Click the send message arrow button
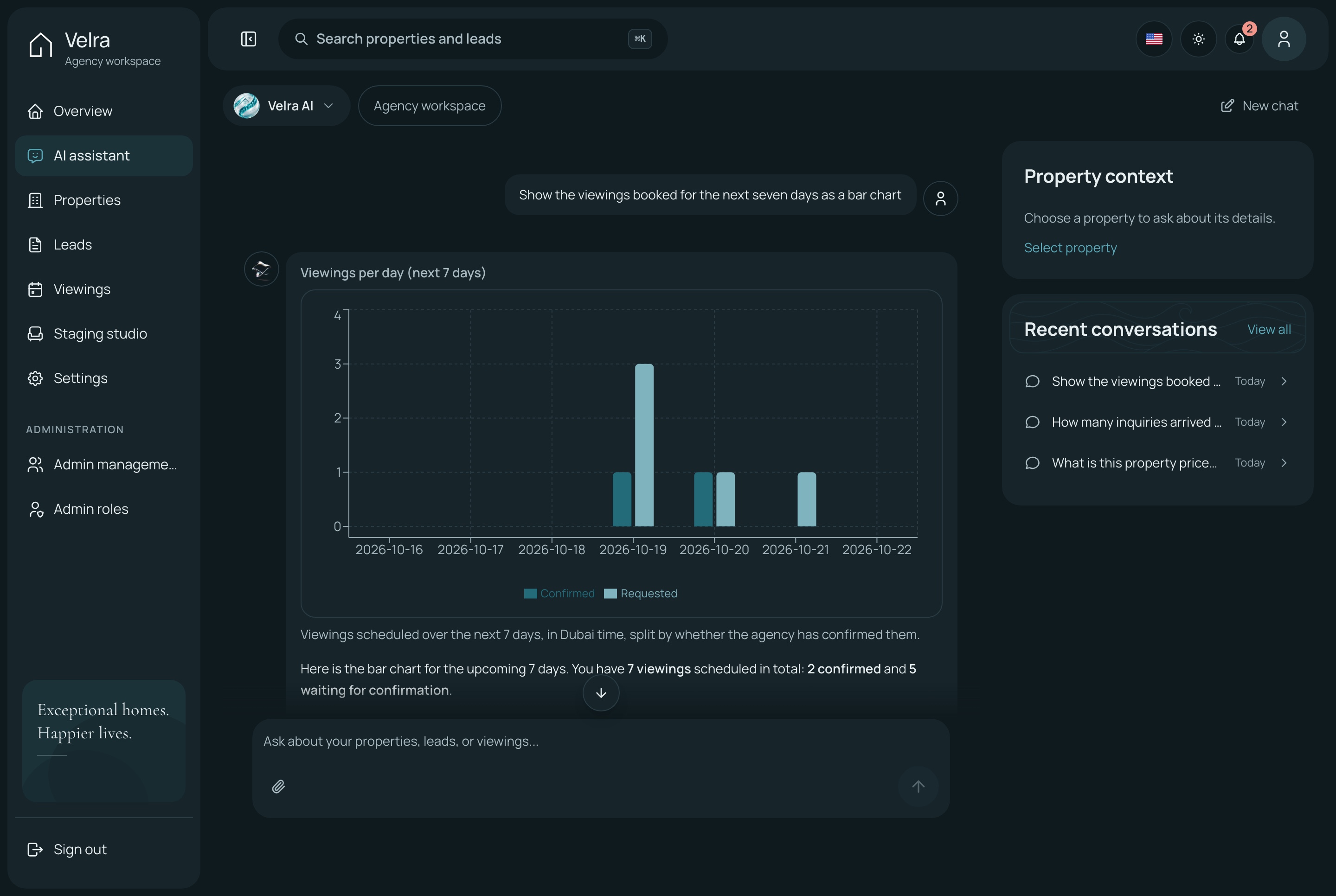This screenshot has width=1336, height=896. pyautogui.click(x=918, y=787)
